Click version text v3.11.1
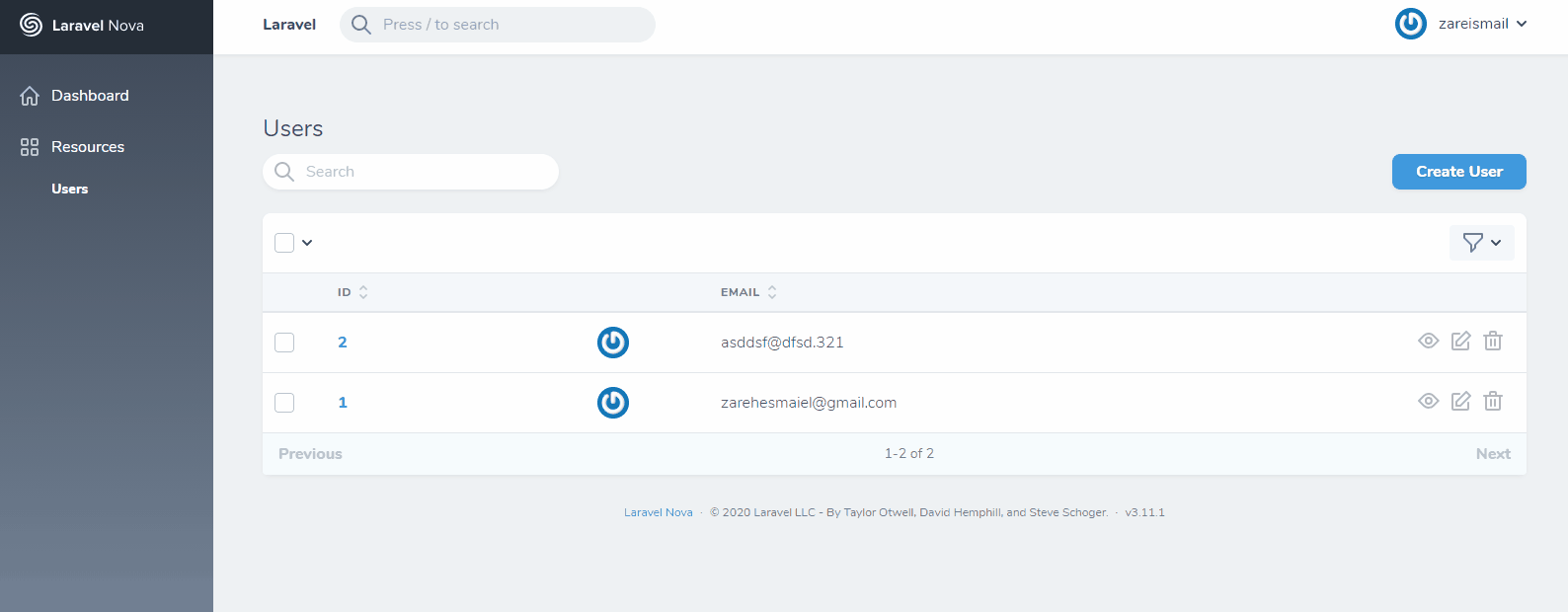Image resolution: width=1568 pixels, height=612 pixels. click(x=1145, y=512)
